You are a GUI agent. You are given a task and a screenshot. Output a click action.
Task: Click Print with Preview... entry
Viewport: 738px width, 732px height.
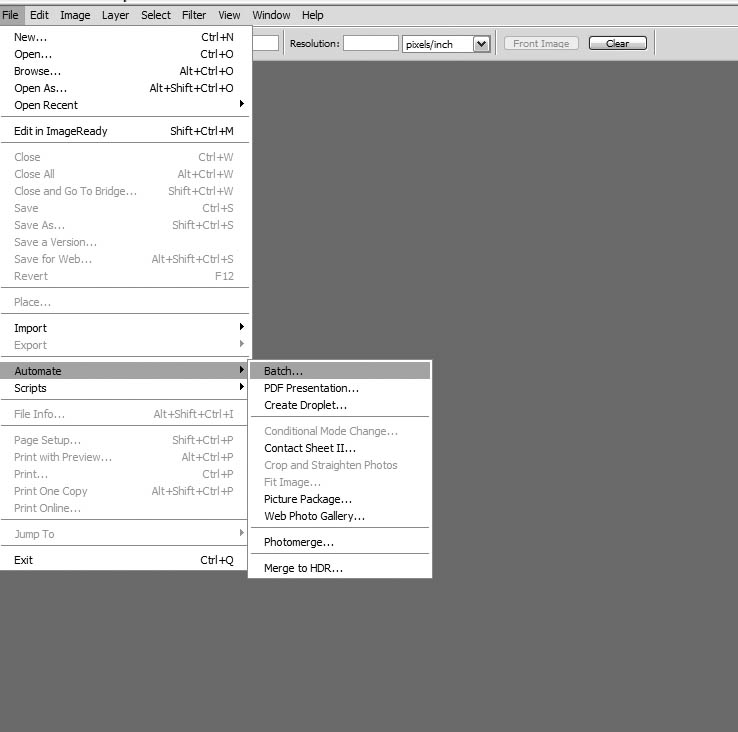(x=124, y=457)
